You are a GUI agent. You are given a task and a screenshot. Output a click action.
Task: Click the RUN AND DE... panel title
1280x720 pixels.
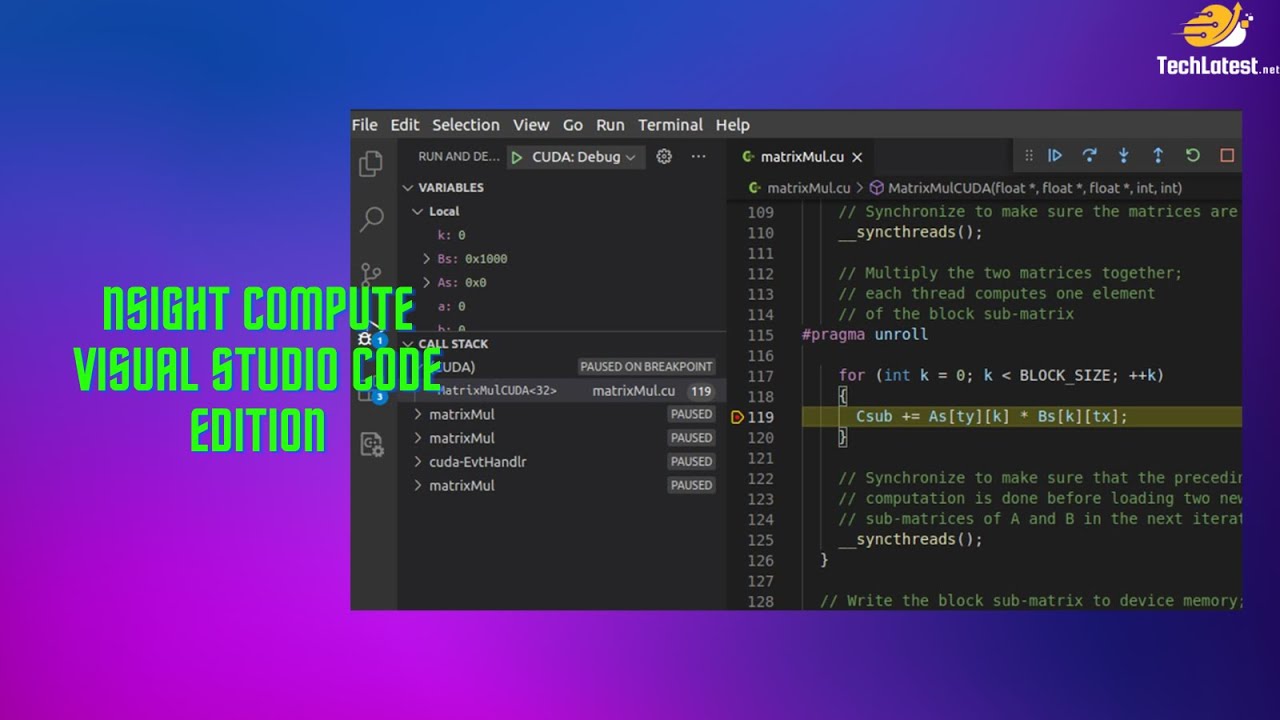[459, 157]
